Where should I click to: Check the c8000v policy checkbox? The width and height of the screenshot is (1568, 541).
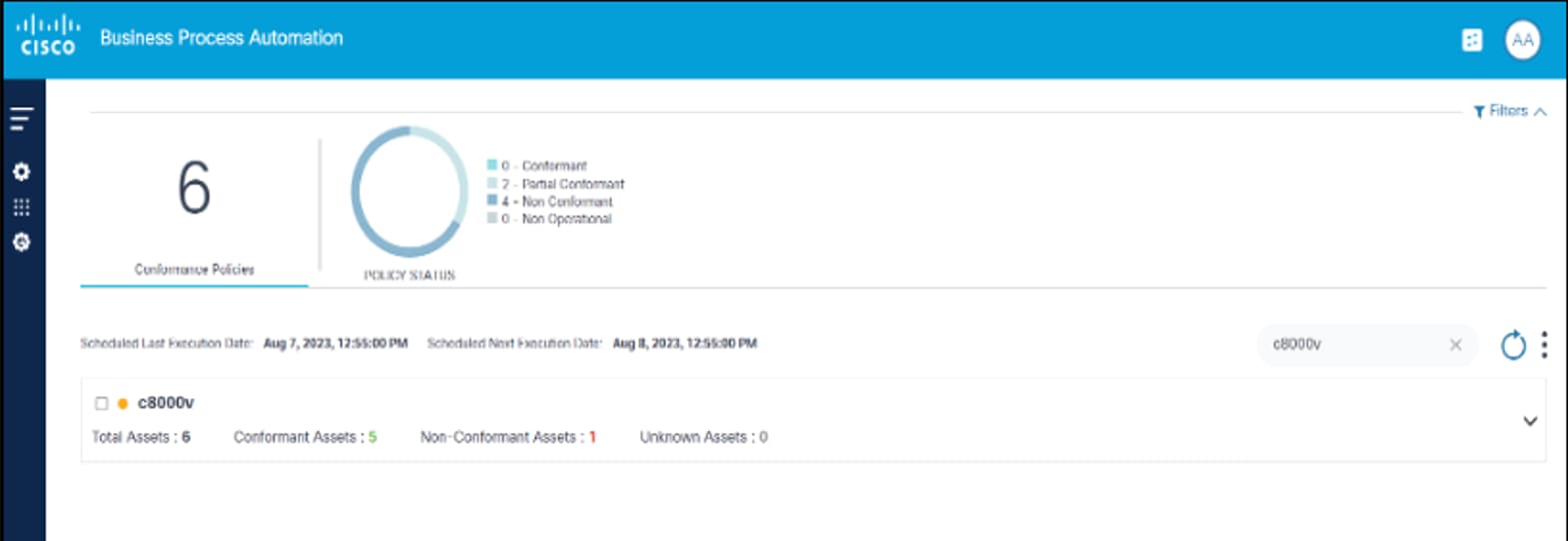pos(101,403)
